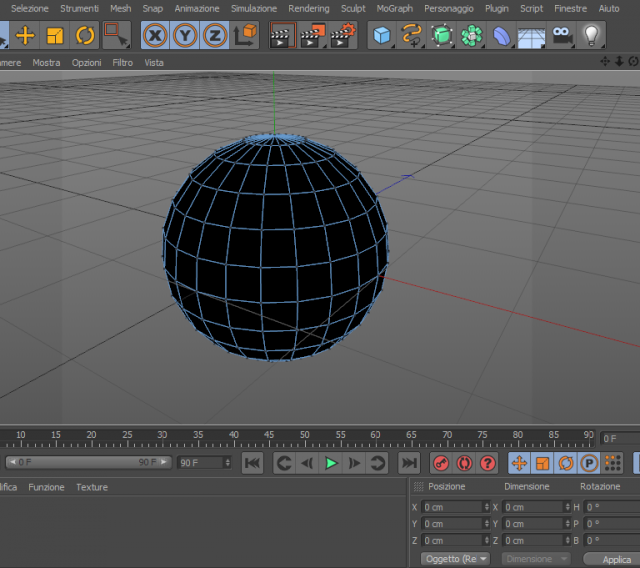Toggle the X axis lock
Image resolution: width=640 pixels, height=568 pixels.
pyautogui.click(x=155, y=36)
